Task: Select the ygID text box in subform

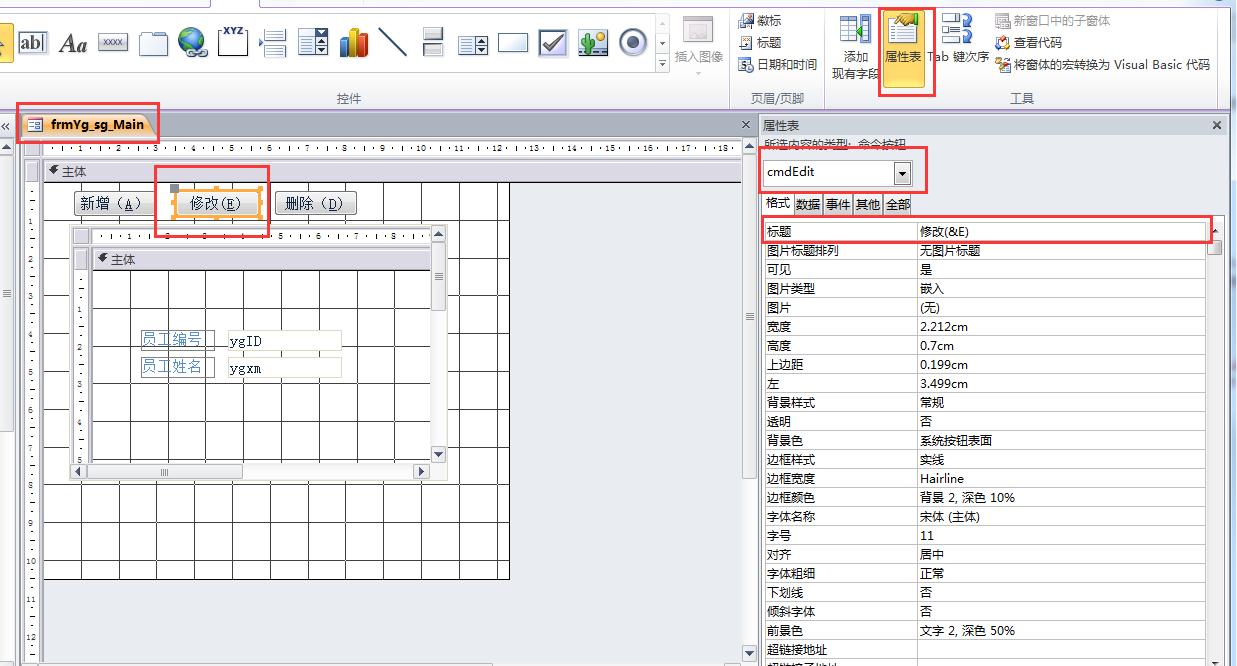Action: pos(285,341)
